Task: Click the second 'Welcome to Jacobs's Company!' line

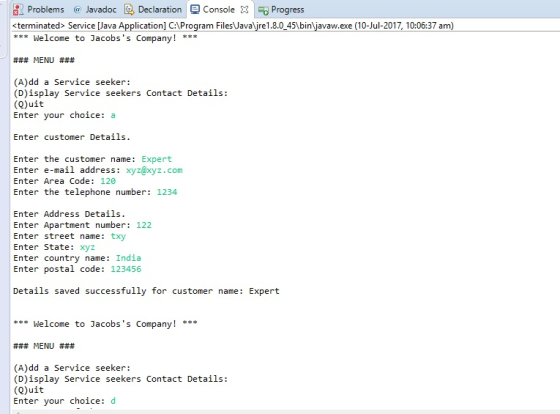Action: (x=105, y=324)
